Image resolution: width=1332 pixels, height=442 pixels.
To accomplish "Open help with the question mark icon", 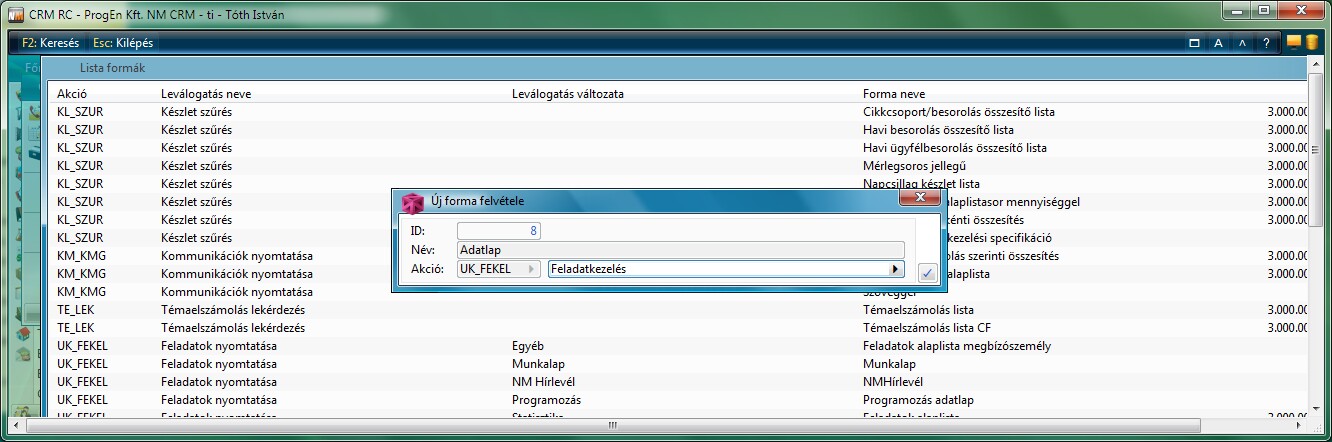I will pyautogui.click(x=1266, y=43).
